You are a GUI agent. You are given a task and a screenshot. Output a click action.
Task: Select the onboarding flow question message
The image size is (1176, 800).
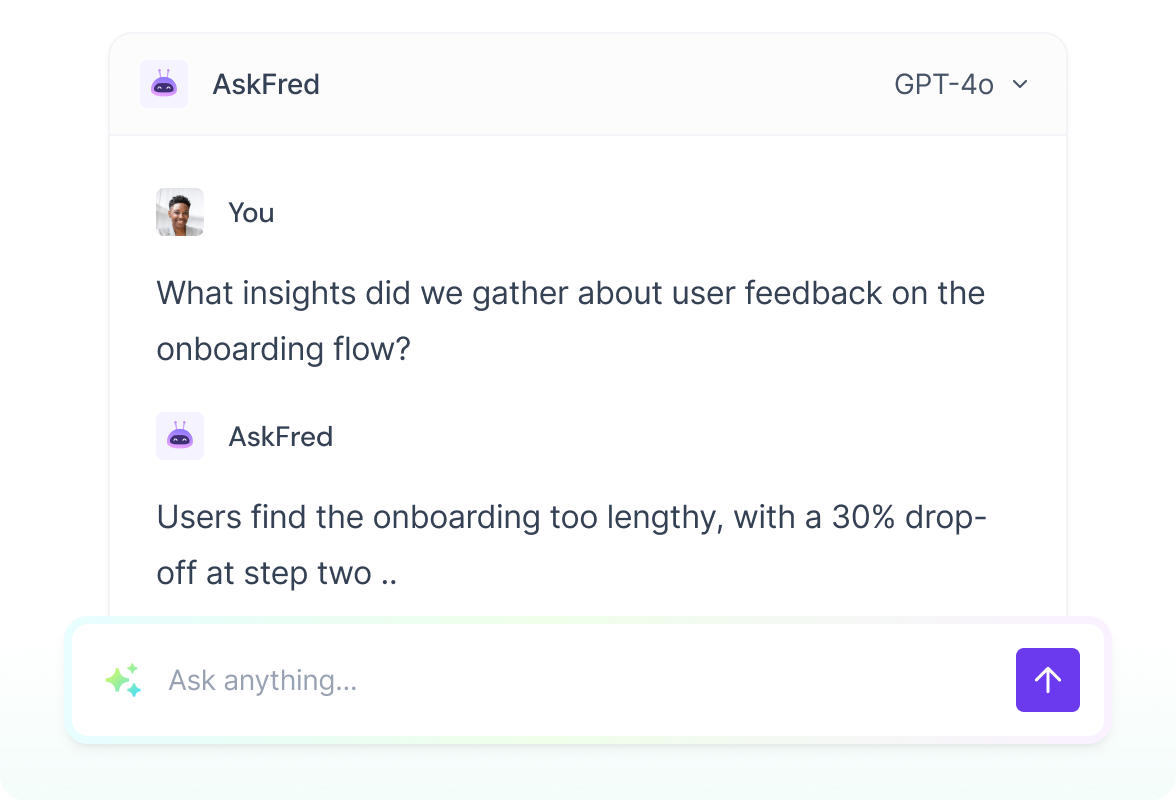tap(570, 320)
